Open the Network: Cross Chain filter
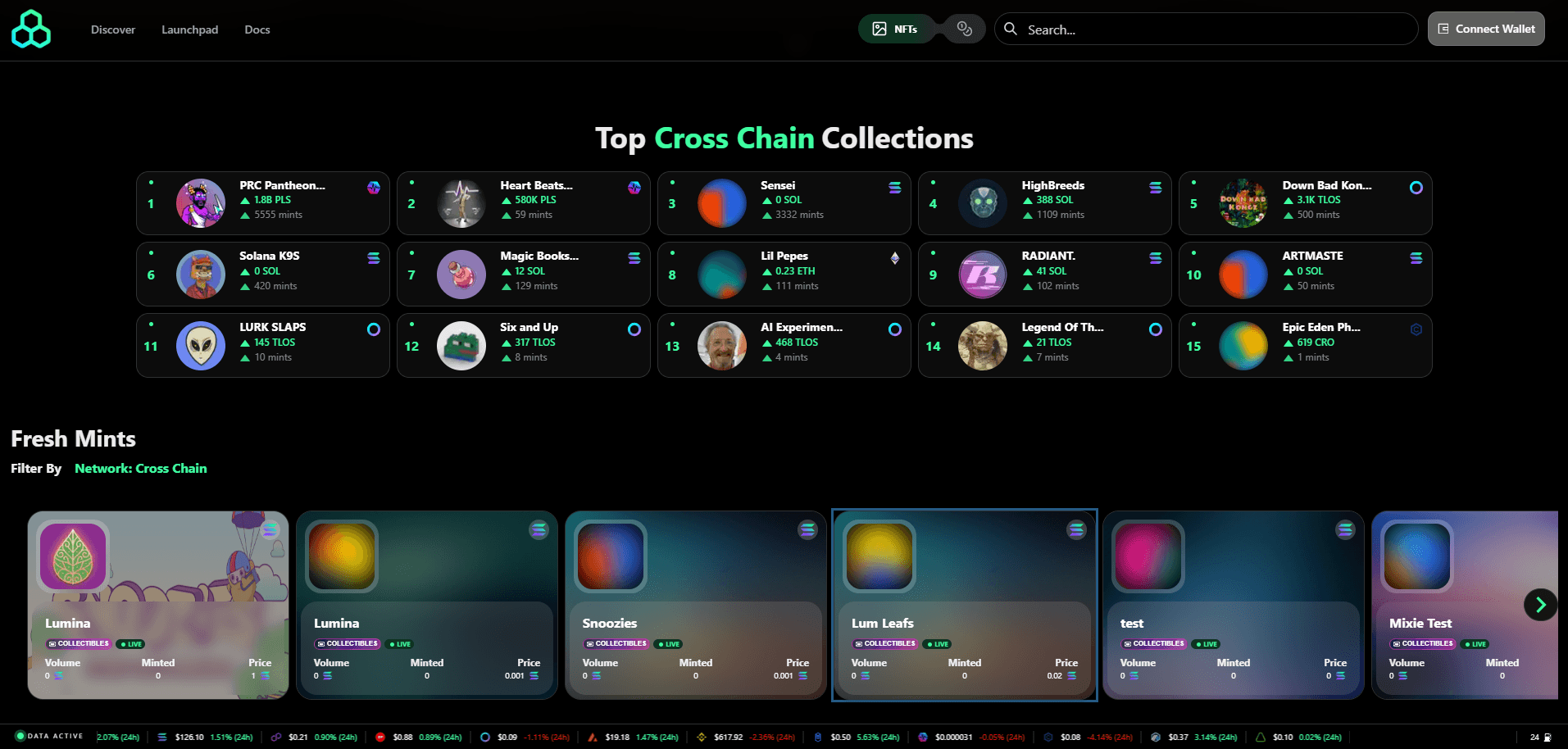The width and height of the screenshot is (1568, 749). 140,468
